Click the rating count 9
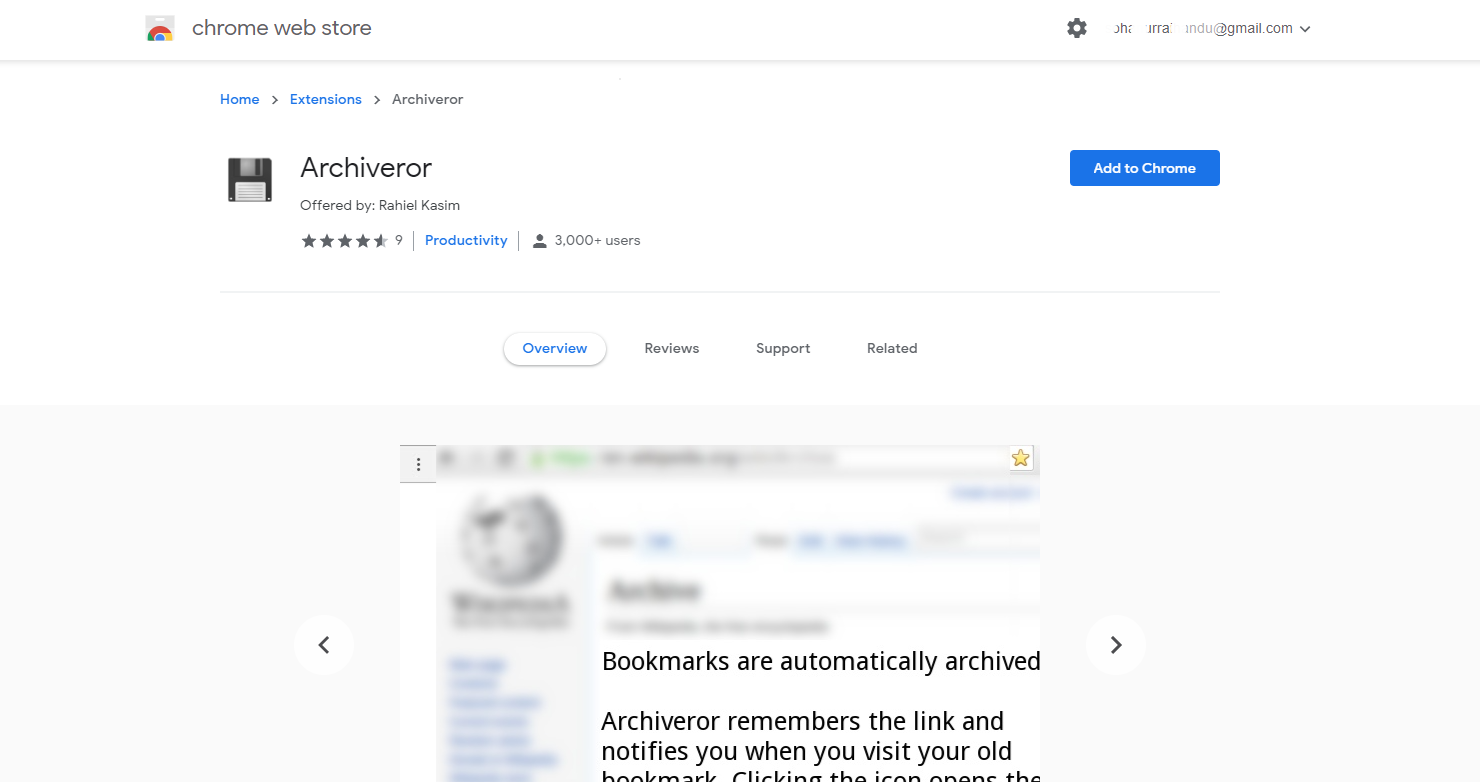1480x782 pixels. pos(399,241)
